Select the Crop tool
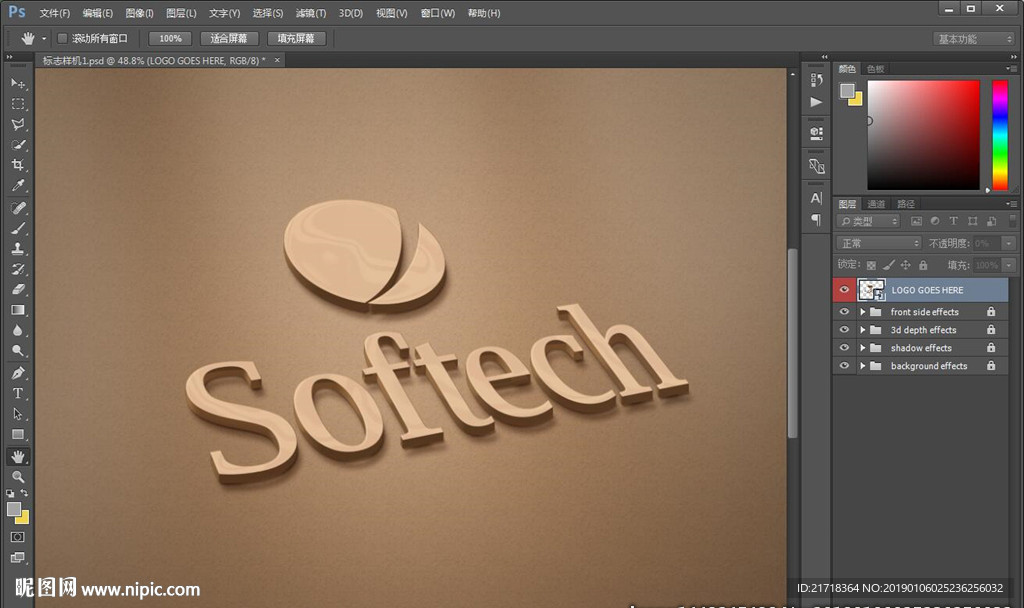 [18, 165]
